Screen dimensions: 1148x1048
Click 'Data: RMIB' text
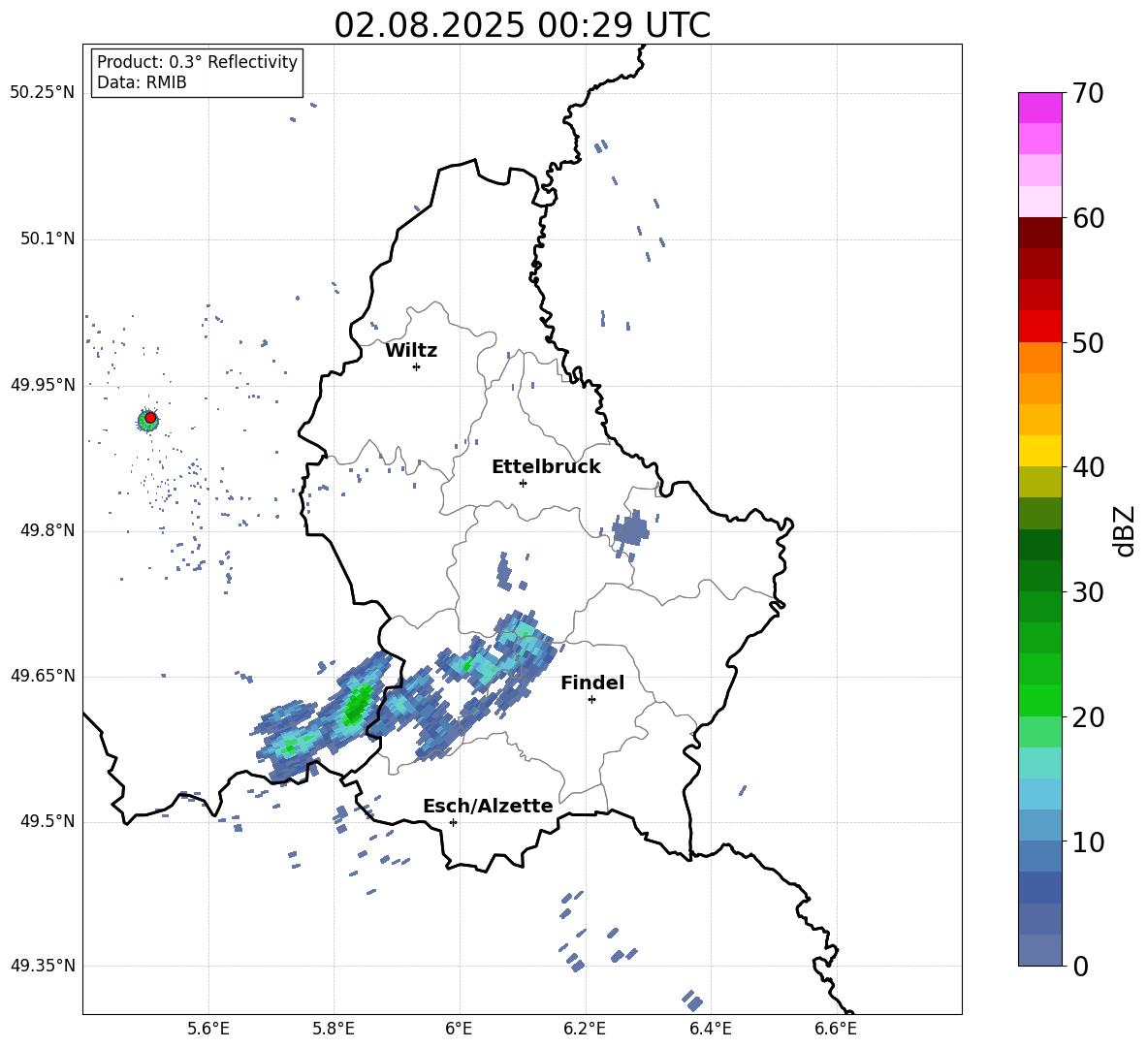(x=142, y=82)
